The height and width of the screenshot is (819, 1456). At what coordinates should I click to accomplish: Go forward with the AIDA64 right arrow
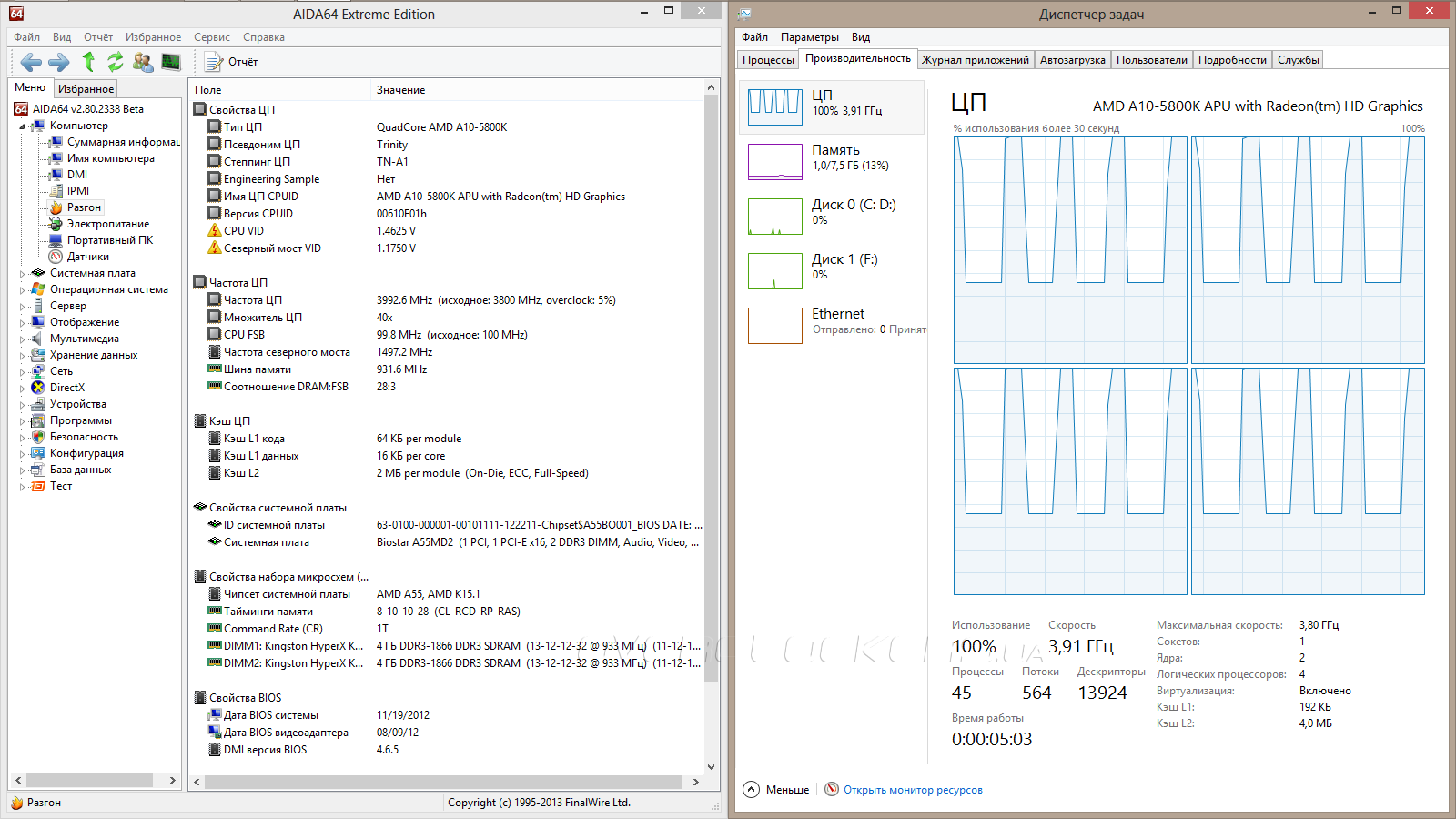point(59,62)
